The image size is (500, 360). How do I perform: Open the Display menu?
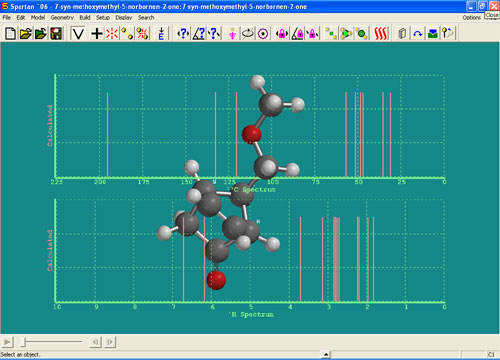(x=124, y=17)
